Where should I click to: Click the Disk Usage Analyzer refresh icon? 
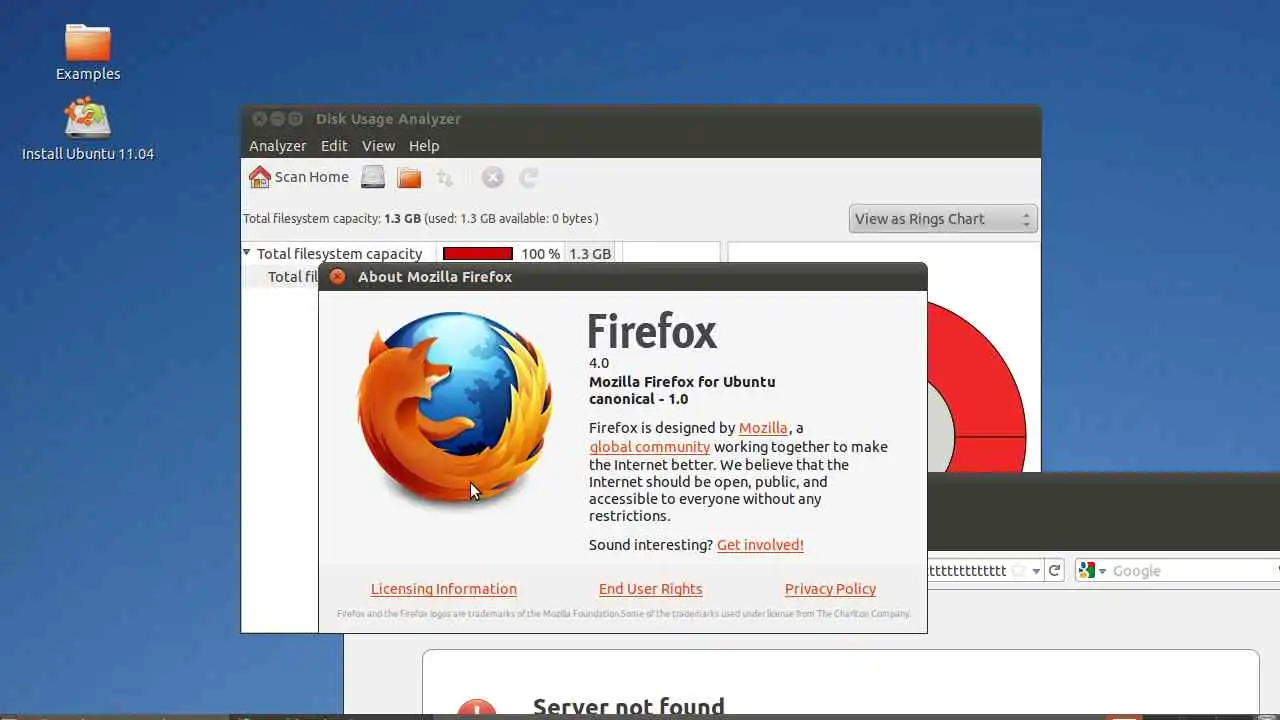coord(528,177)
